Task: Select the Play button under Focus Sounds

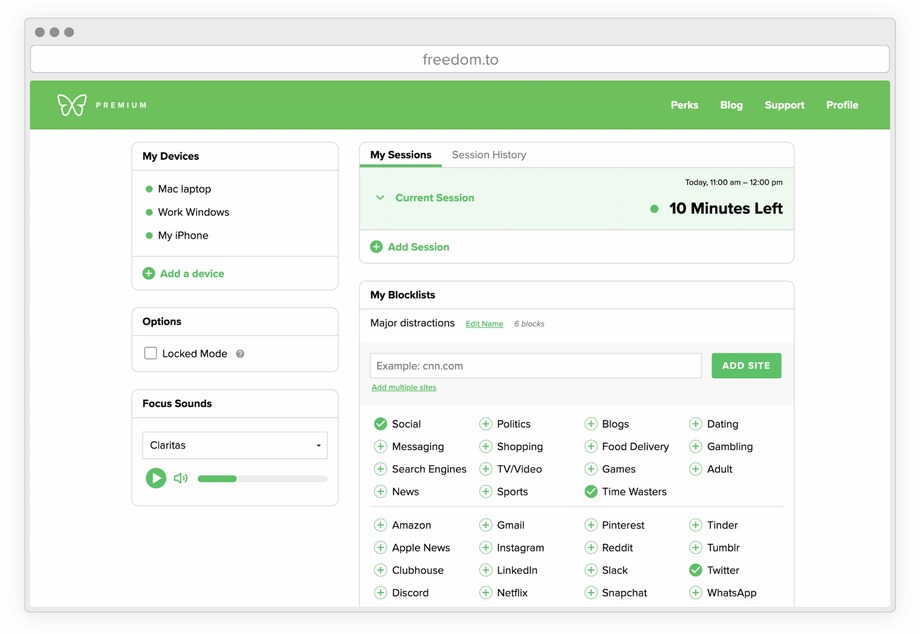Action: (x=156, y=478)
